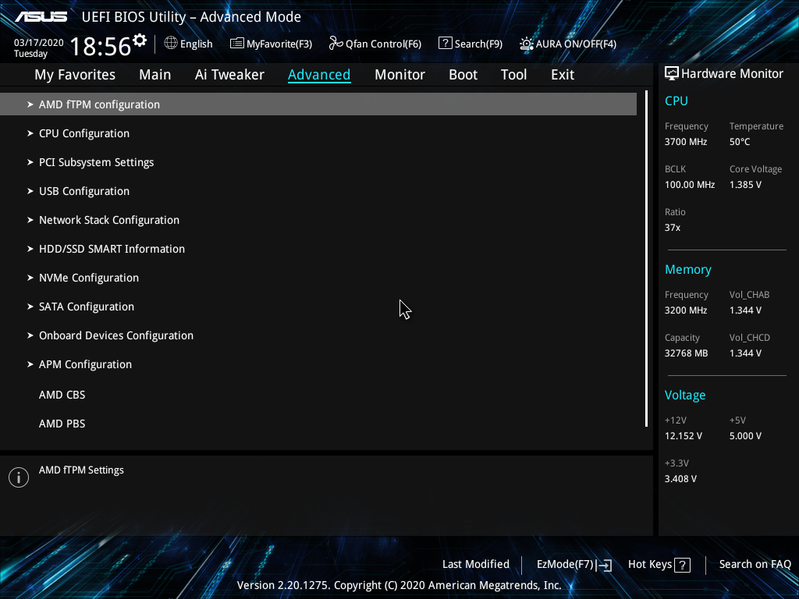
Task: Select English language button
Action: pyautogui.click(x=196, y=44)
